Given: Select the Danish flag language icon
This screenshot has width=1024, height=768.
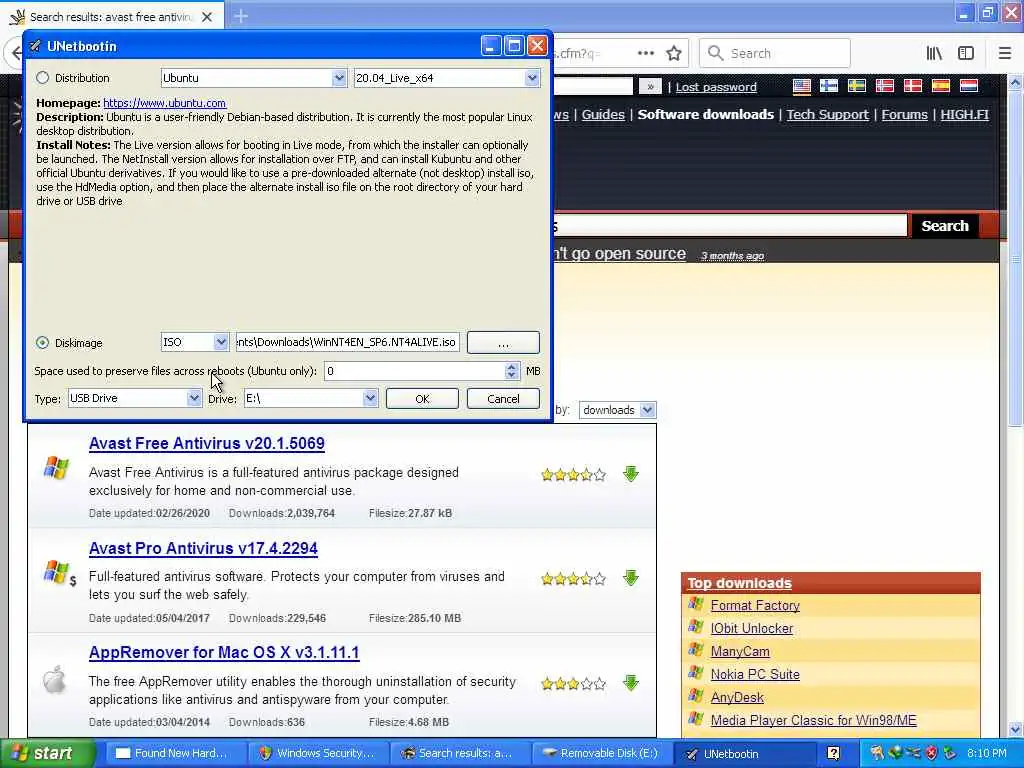Looking at the screenshot, I should click(x=912, y=86).
